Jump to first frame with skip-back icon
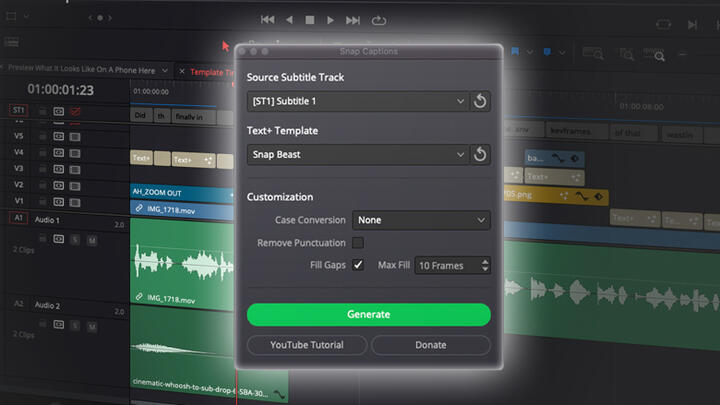Screen dimensions: 720x405 [267, 19]
